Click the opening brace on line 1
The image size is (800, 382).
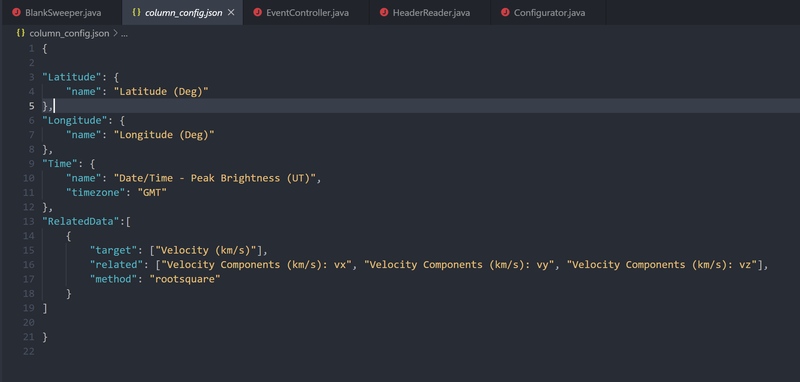pyautogui.click(x=45, y=48)
